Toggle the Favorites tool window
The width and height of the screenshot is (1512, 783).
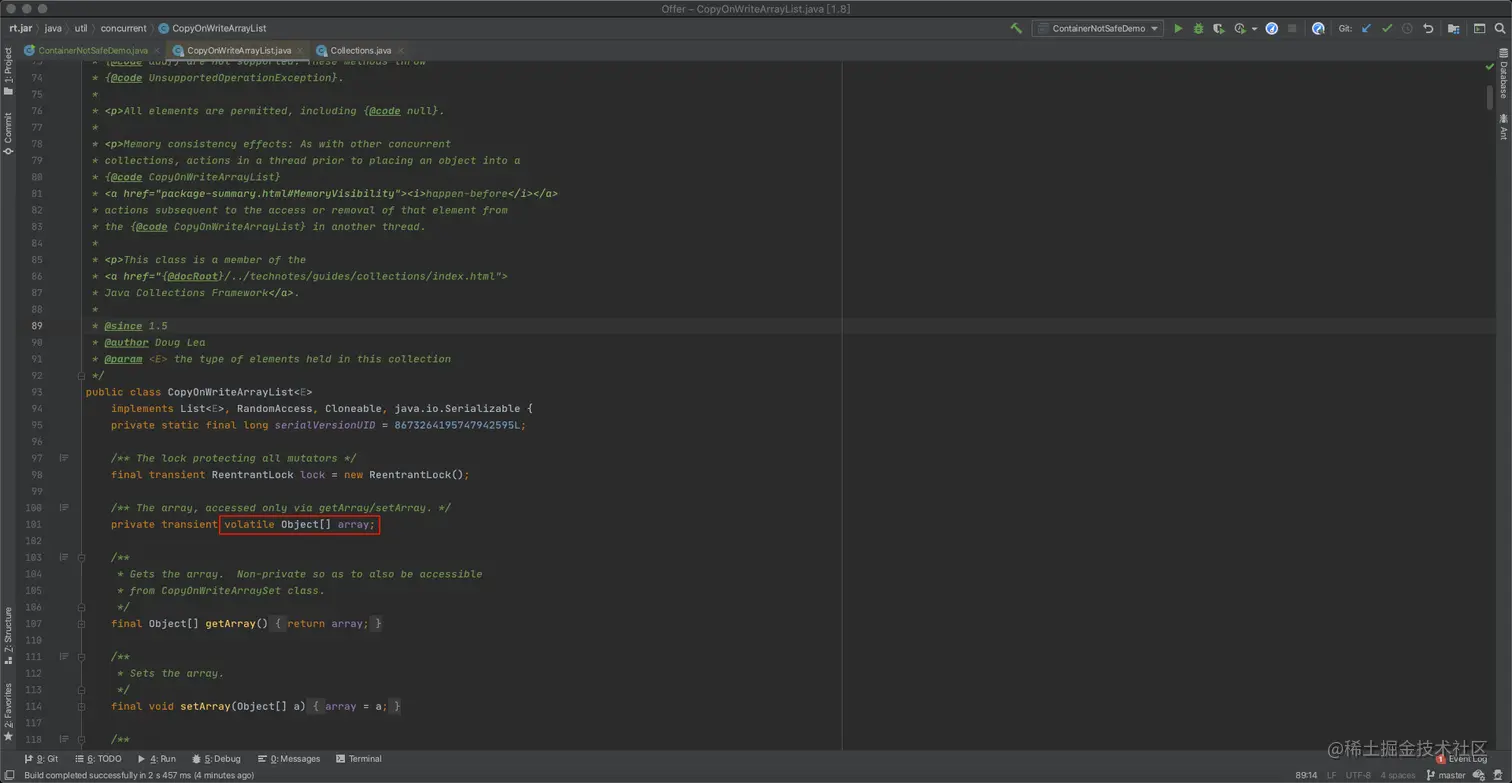click(8, 712)
